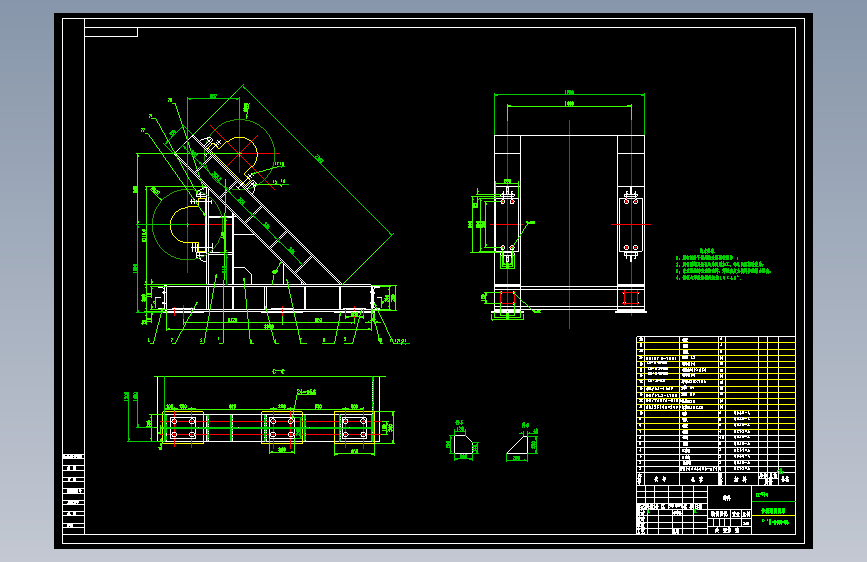Select the outer width dimension above the front view

click(570, 93)
